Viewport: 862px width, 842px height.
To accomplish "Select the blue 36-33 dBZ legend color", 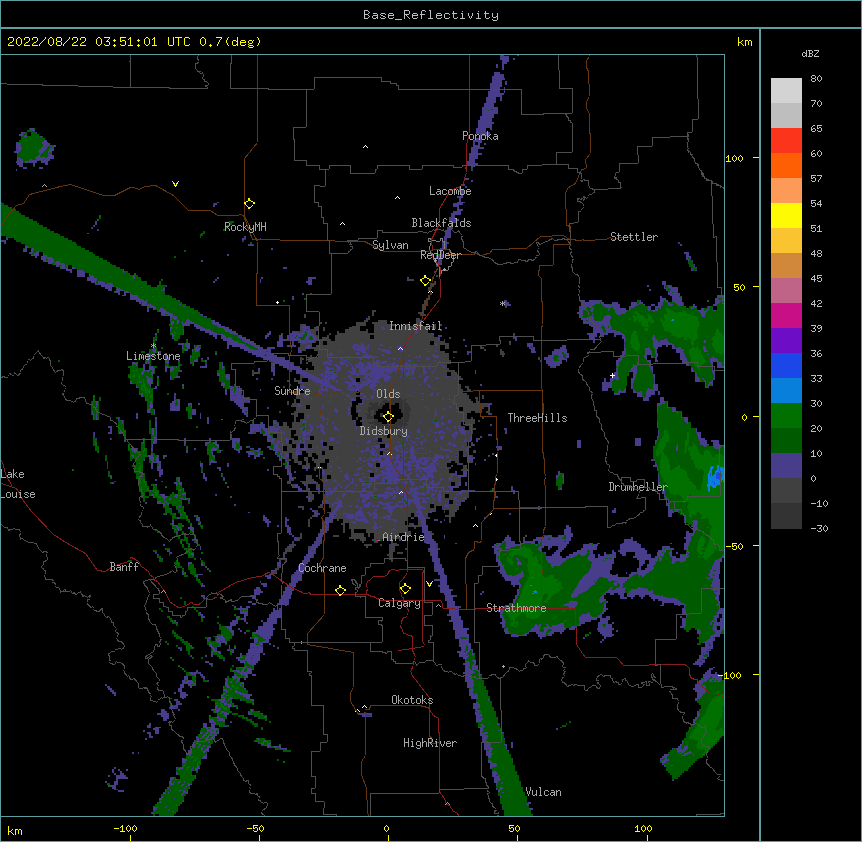I will [x=786, y=365].
